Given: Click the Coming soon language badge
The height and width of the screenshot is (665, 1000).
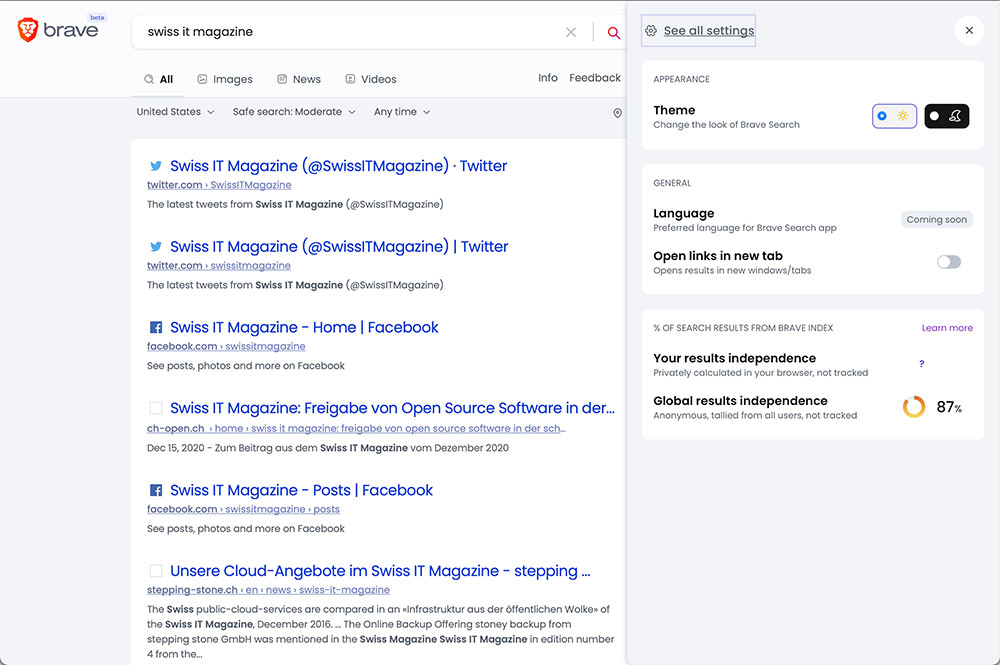Looking at the screenshot, I should (936, 219).
